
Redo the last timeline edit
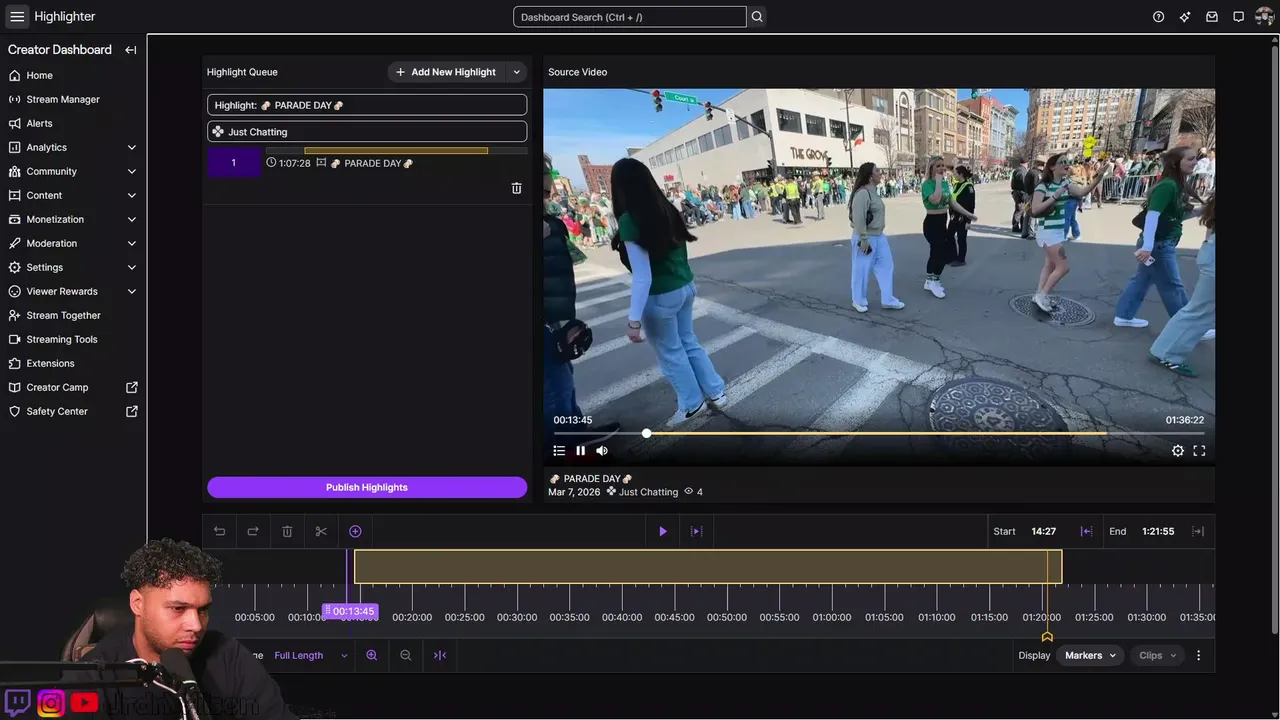(253, 531)
